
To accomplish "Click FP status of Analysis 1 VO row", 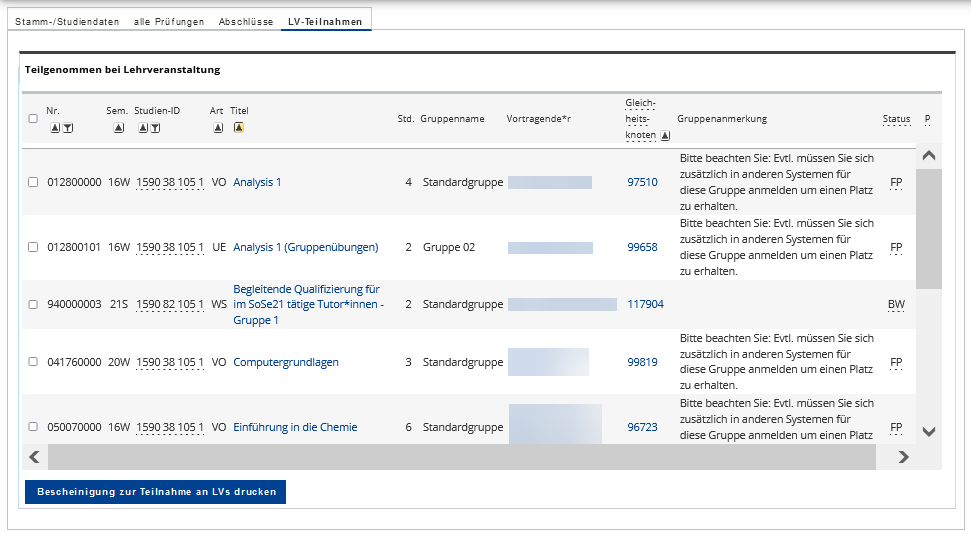I will tap(896, 182).
